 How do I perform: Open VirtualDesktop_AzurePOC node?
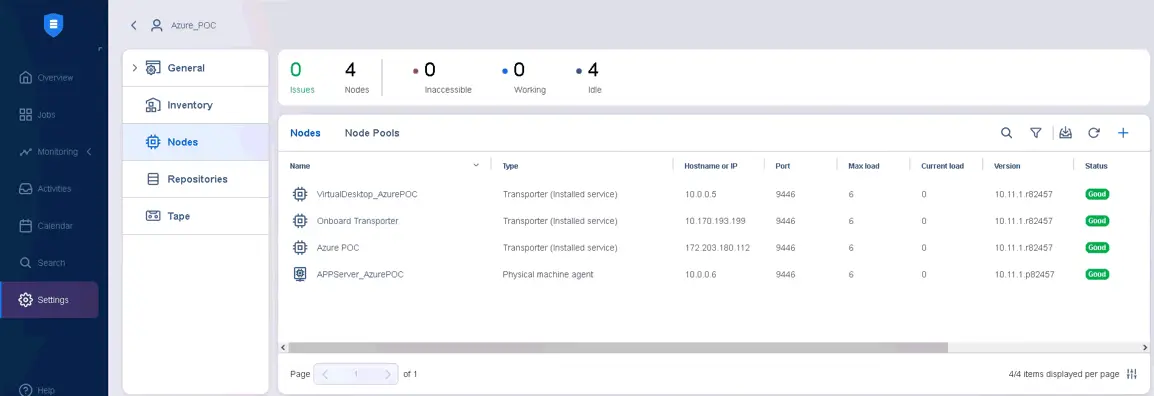pyautogui.click(x=367, y=194)
